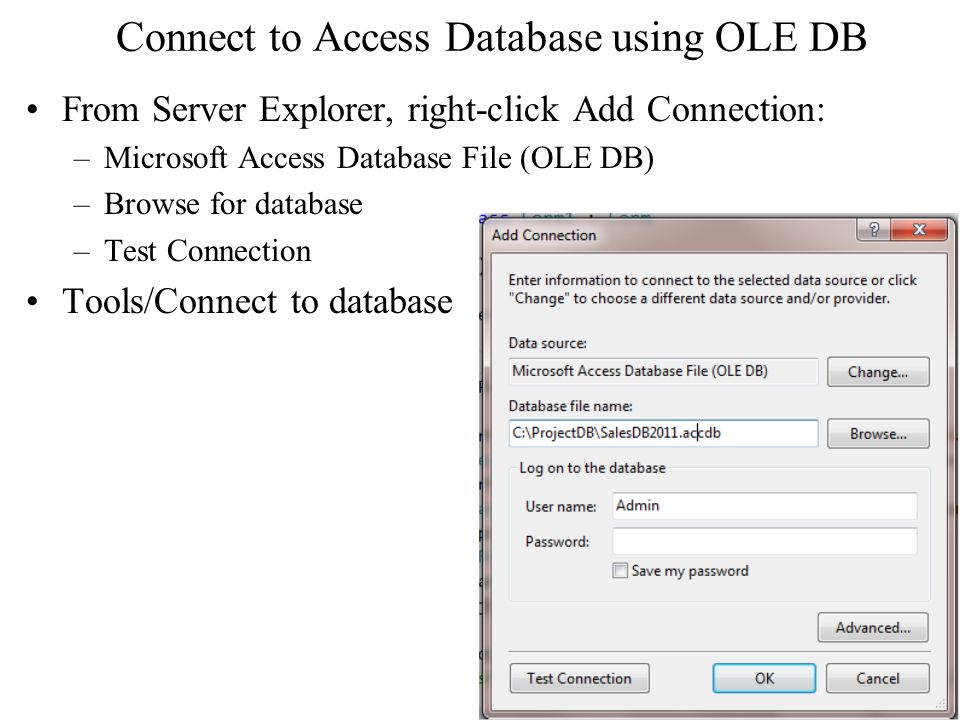This screenshot has width=960, height=720.
Task: Close the Add Connection dialog window
Action: pyautogui.click(x=919, y=230)
